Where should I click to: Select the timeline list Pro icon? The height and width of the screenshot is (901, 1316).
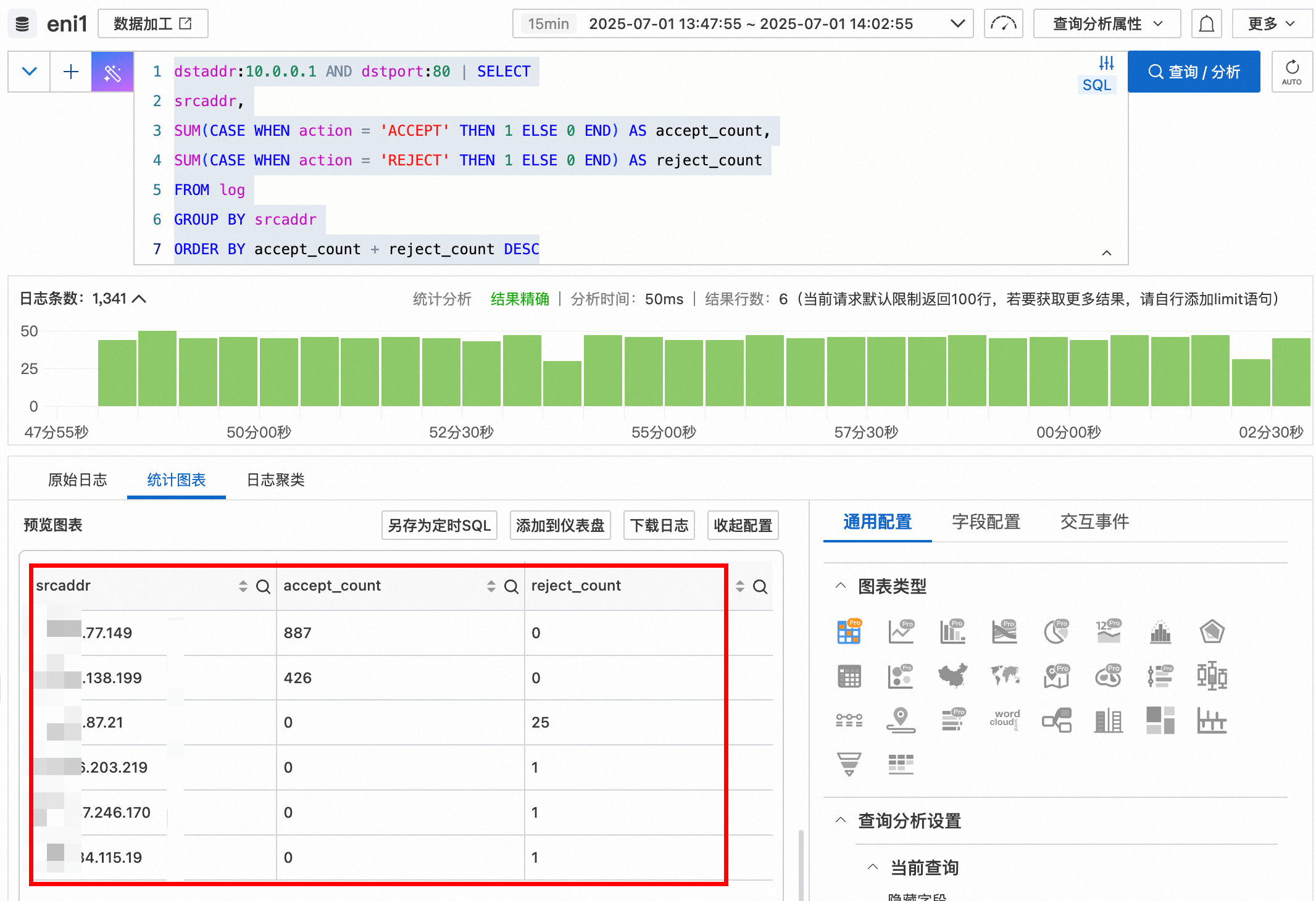pyautogui.click(x=1160, y=676)
